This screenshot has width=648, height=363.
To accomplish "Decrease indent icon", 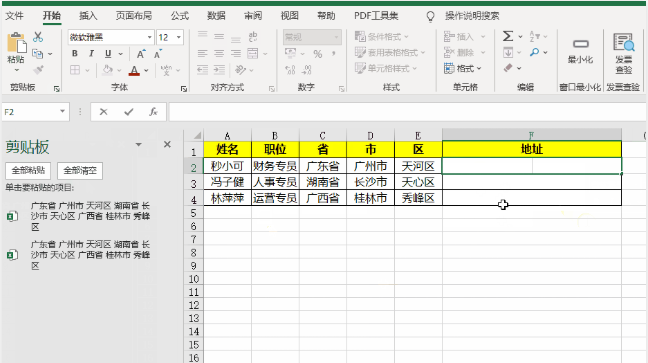I will point(202,70).
